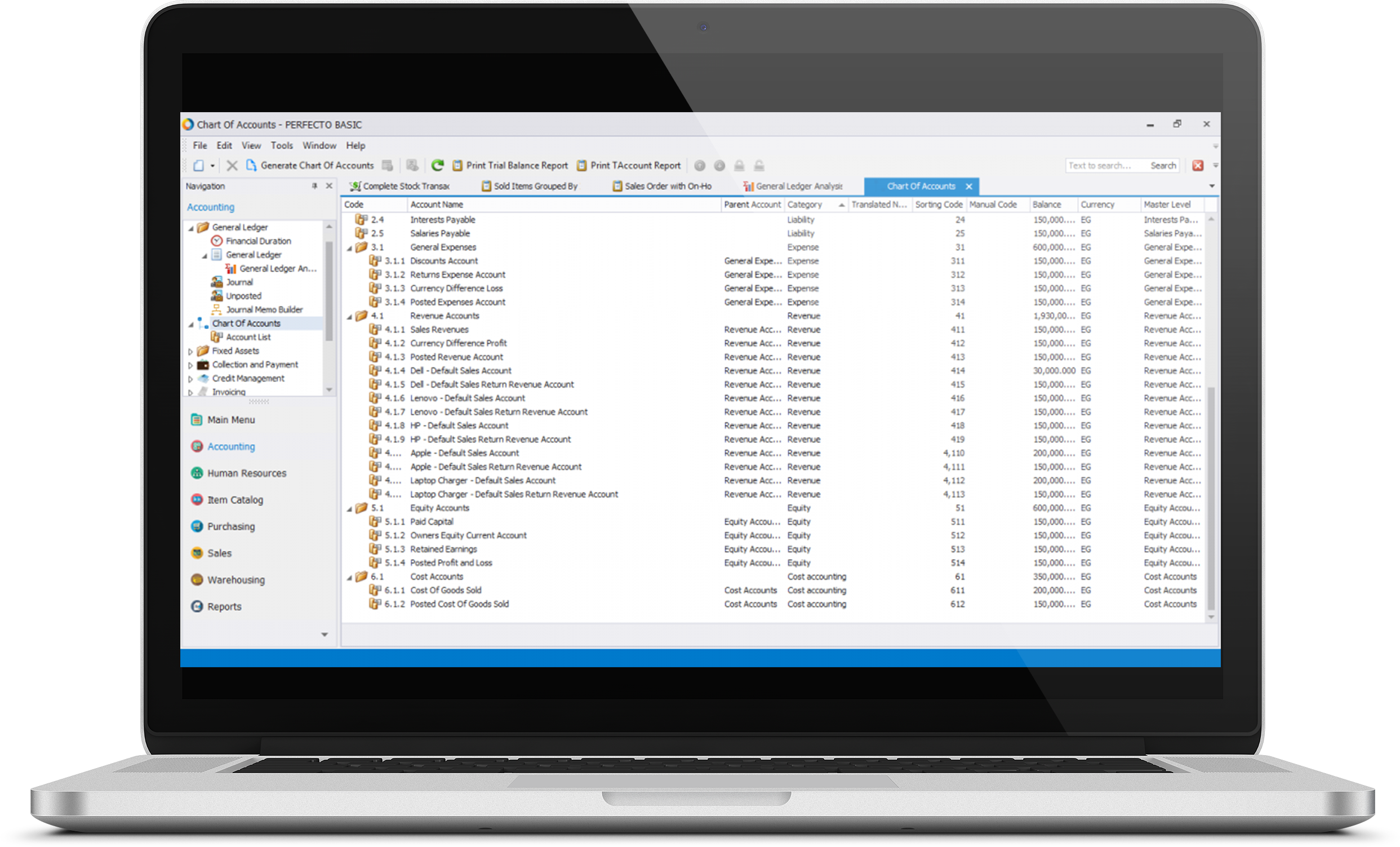Click the lock icon in toolbar
Screen dimensions: 1400x847
pyautogui.click(x=739, y=166)
